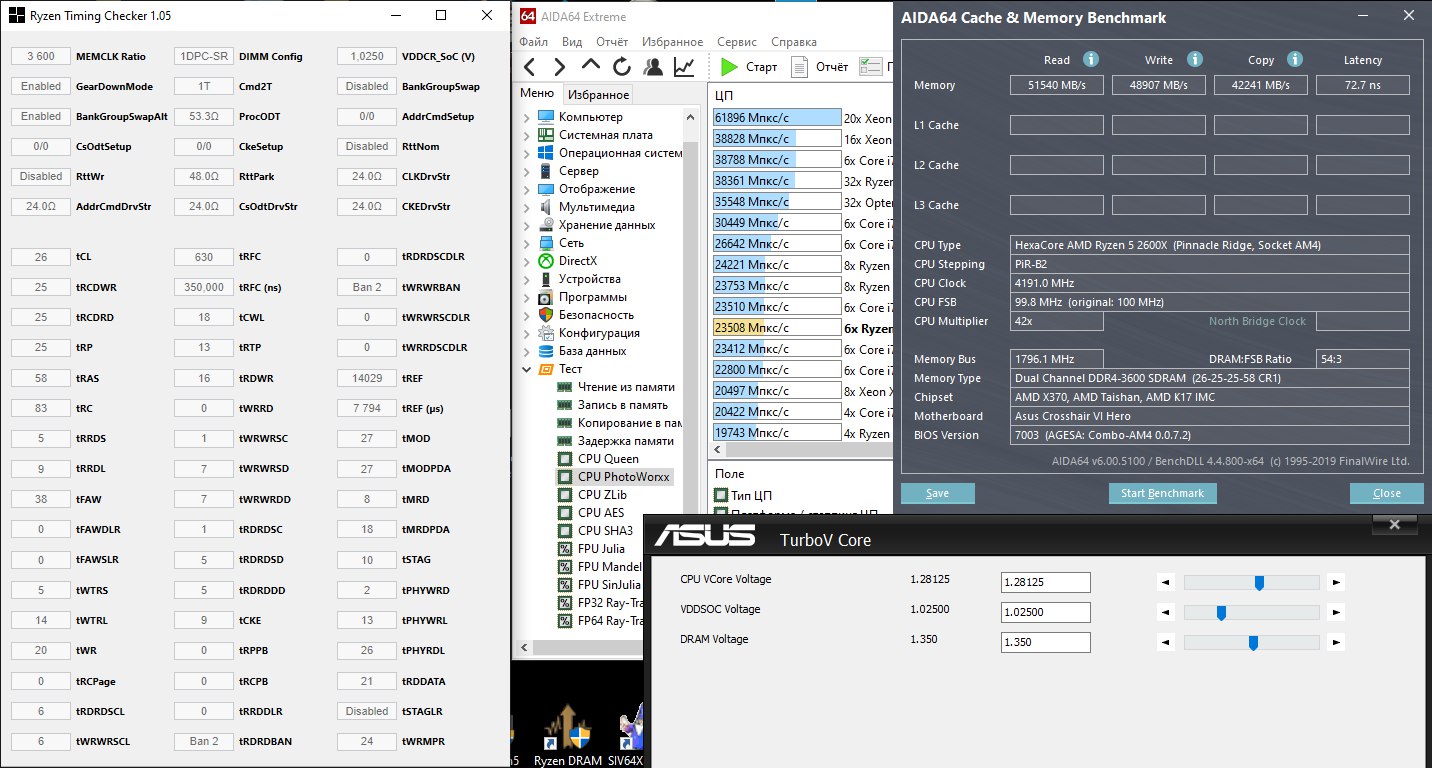Click the tCL value field in Timing Checker
Viewport: 1432px width, 768px height.
pyautogui.click(x=41, y=256)
